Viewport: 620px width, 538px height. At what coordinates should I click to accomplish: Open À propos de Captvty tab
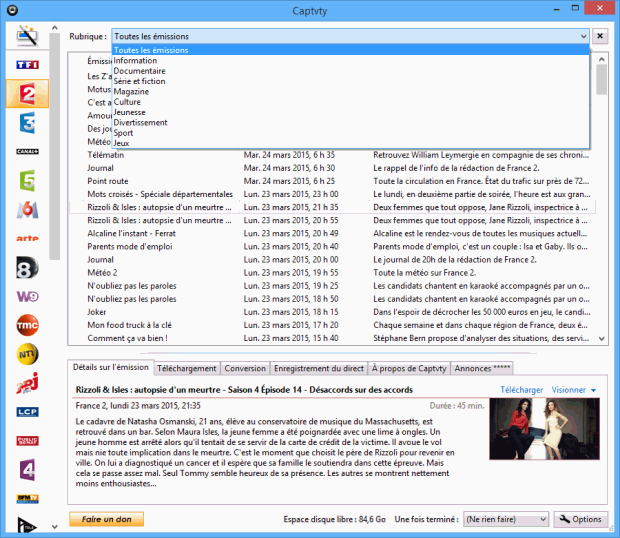409,368
